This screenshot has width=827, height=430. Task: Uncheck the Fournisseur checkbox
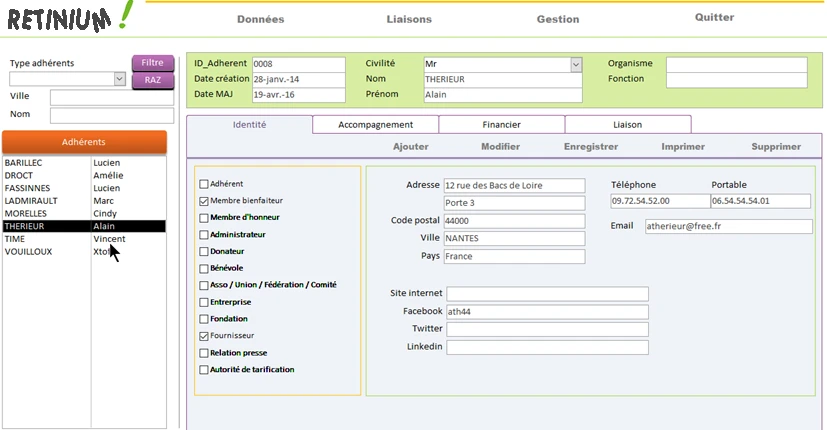pyautogui.click(x=204, y=336)
